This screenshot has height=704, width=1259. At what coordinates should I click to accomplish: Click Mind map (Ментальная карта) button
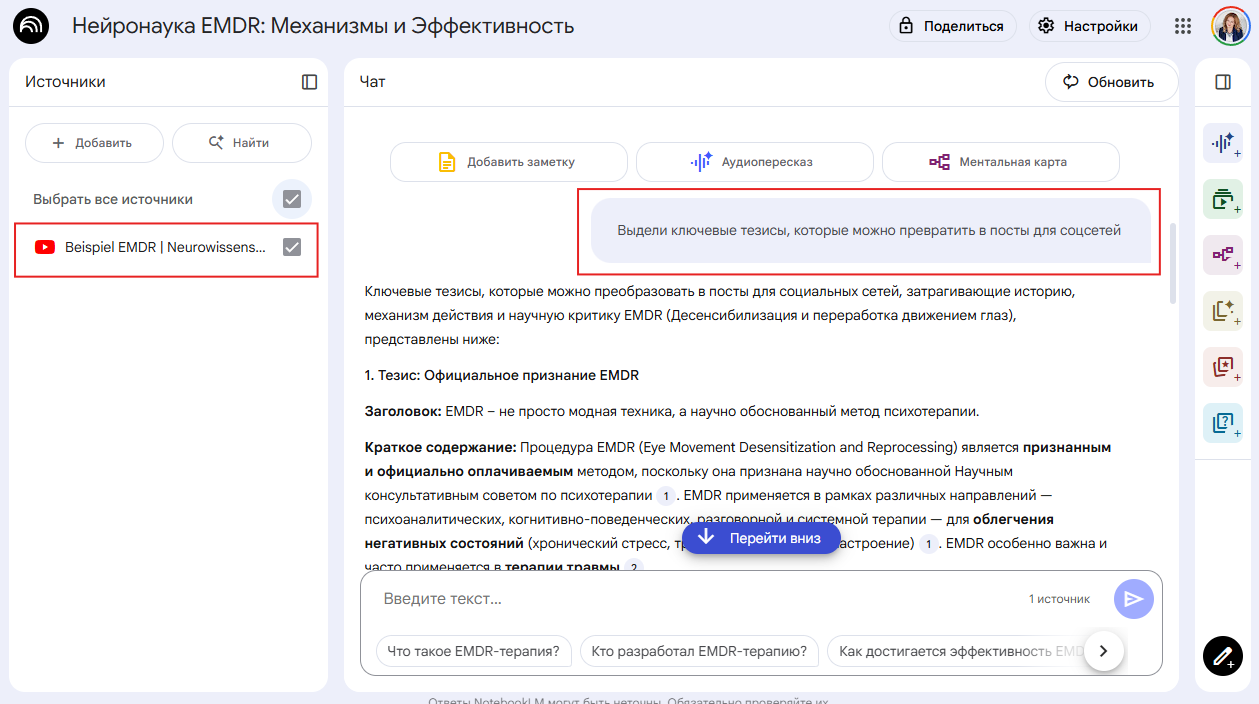[1001, 162]
